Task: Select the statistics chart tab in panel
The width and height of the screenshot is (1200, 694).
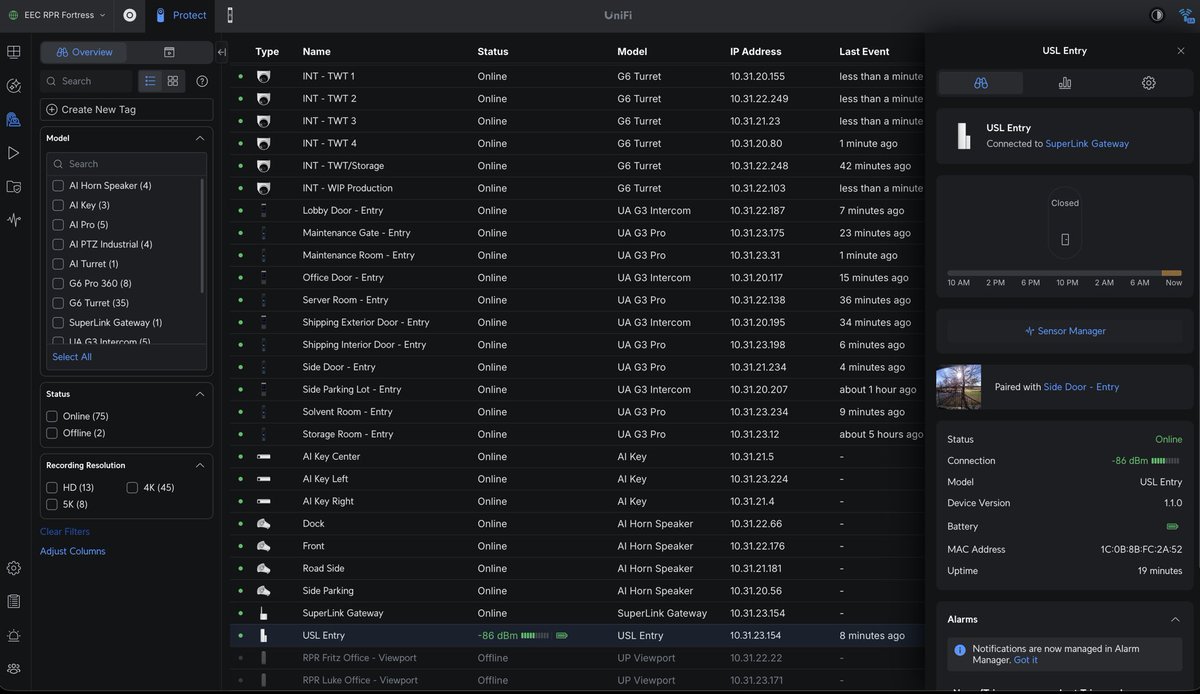Action: click(1065, 83)
